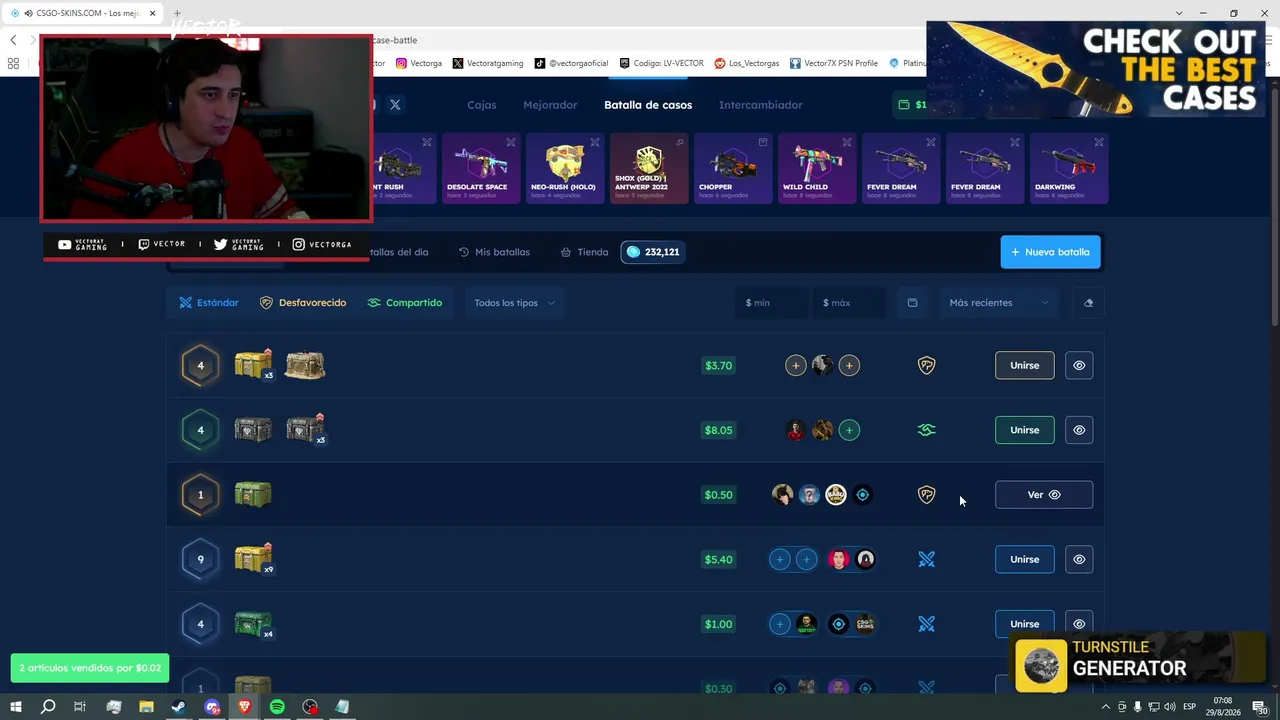Viewport: 1280px width, 720px height.
Task: Open File Explorer from the taskbar
Action: pyautogui.click(x=146, y=707)
